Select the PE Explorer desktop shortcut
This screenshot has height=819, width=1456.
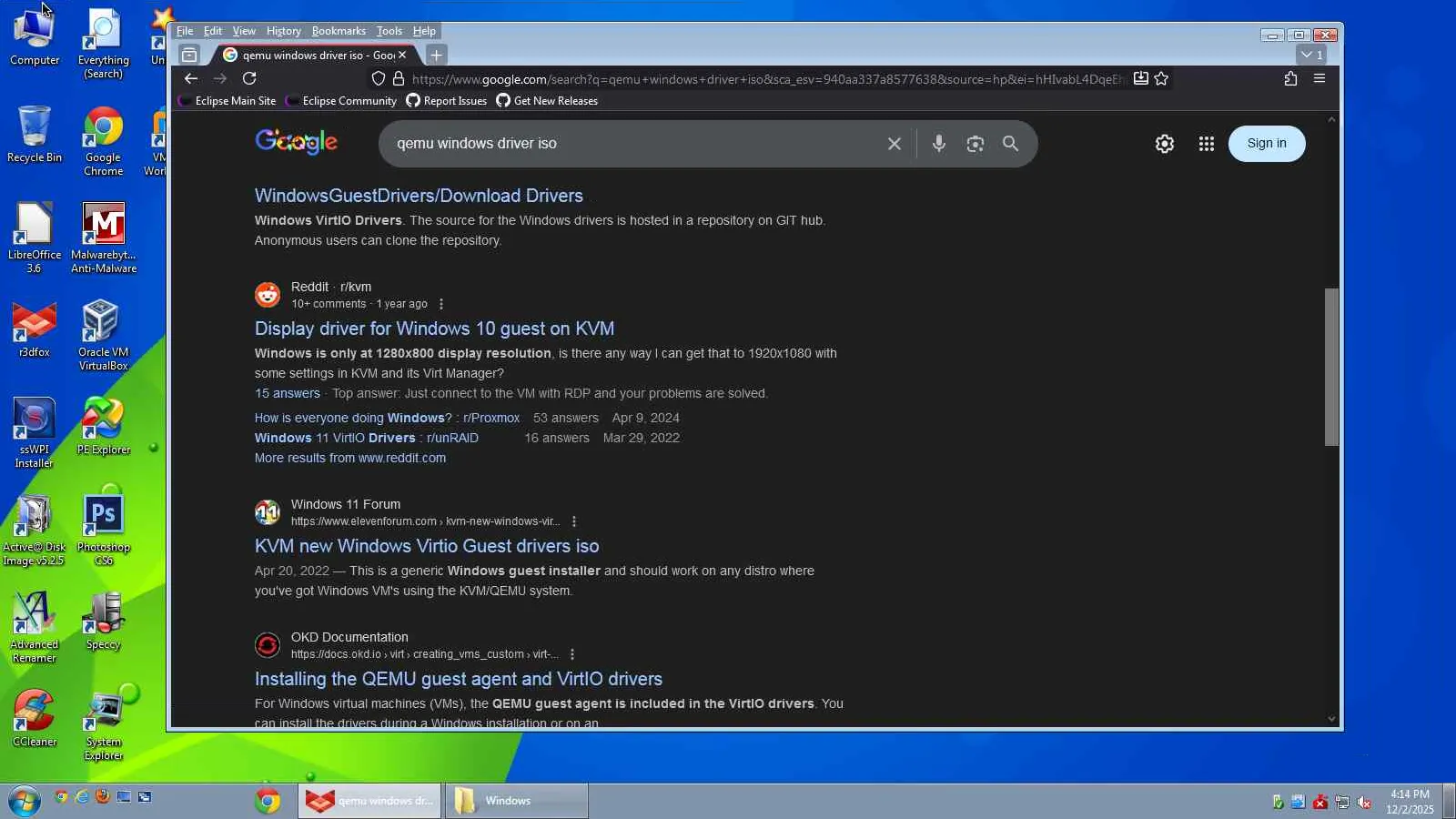coord(104,427)
